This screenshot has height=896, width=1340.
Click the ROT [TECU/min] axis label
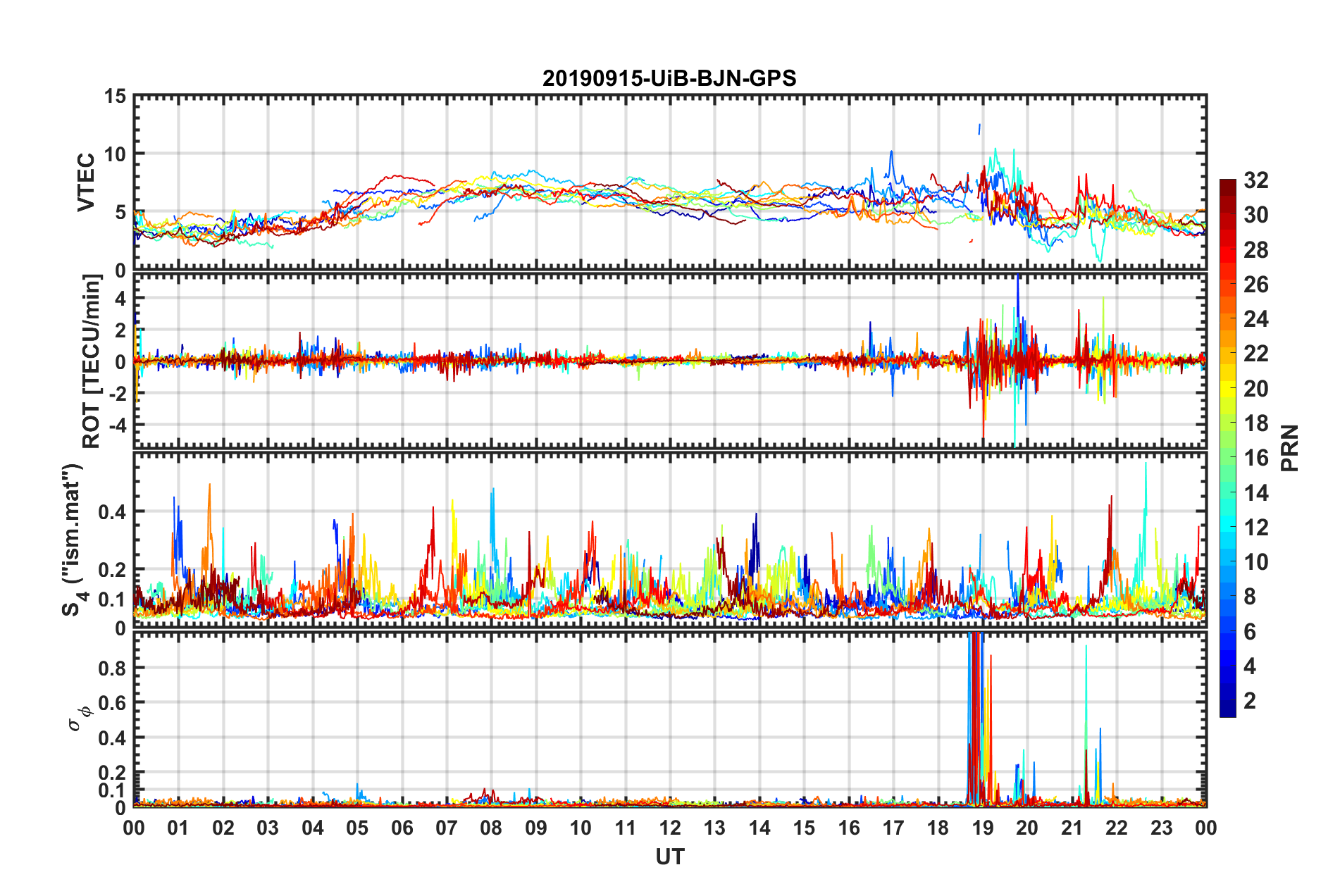(x=92, y=361)
